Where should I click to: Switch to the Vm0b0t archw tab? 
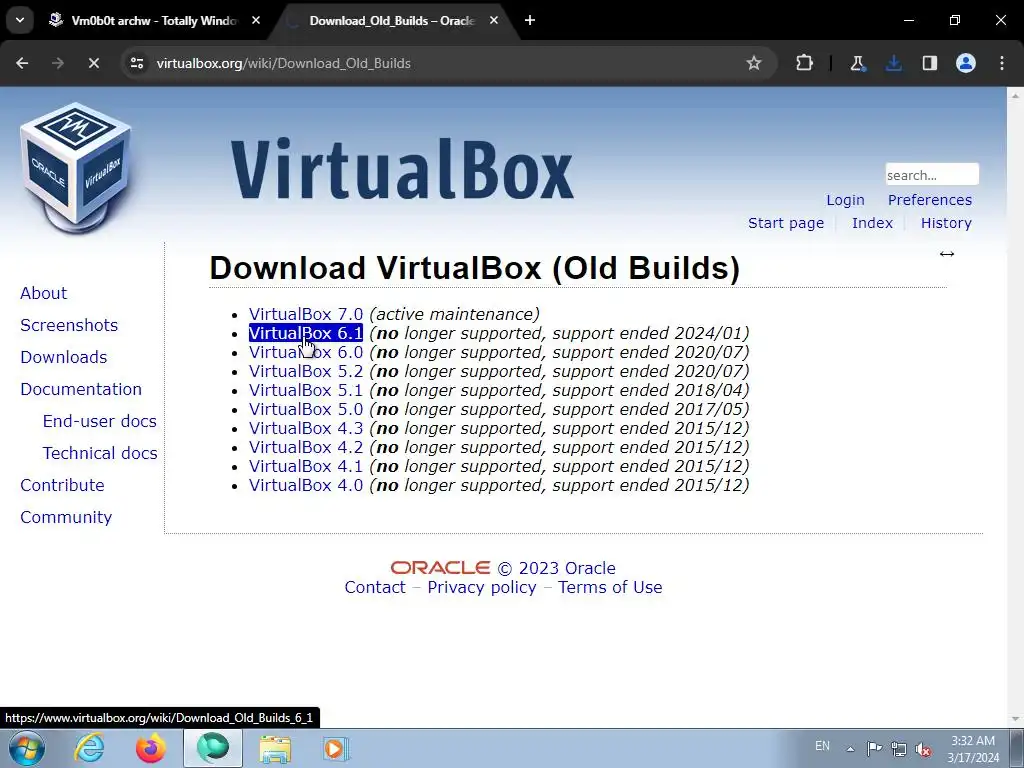click(155, 21)
